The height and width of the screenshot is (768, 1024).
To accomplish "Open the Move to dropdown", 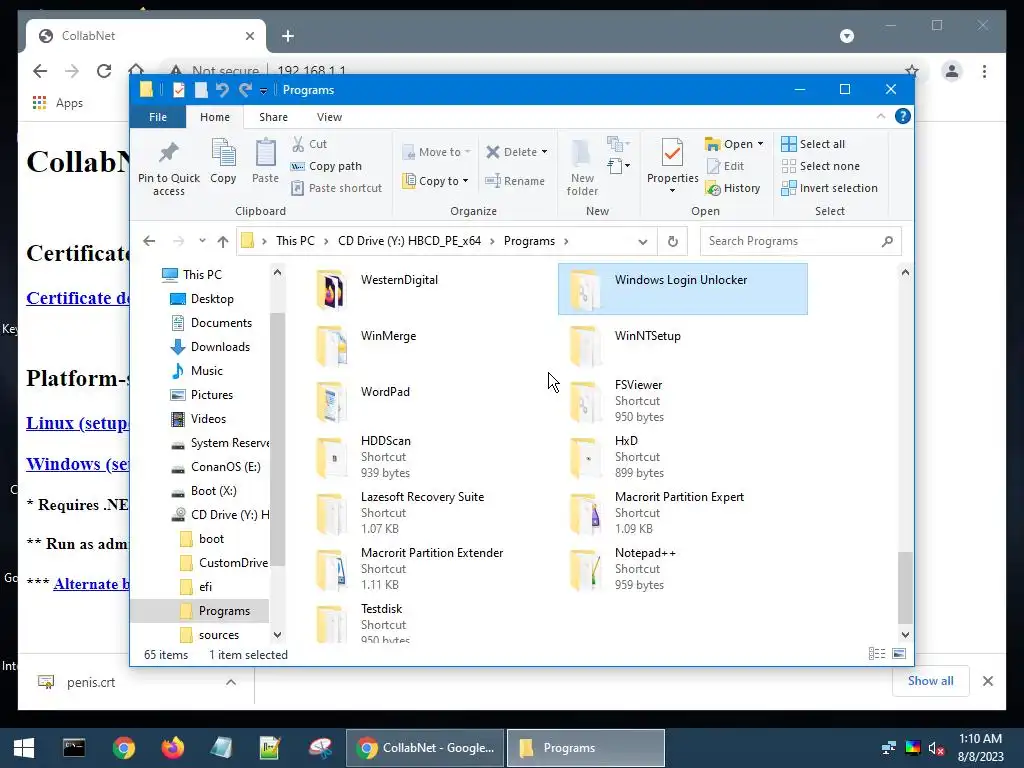I will pyautogui.click(x=436, y=152).
